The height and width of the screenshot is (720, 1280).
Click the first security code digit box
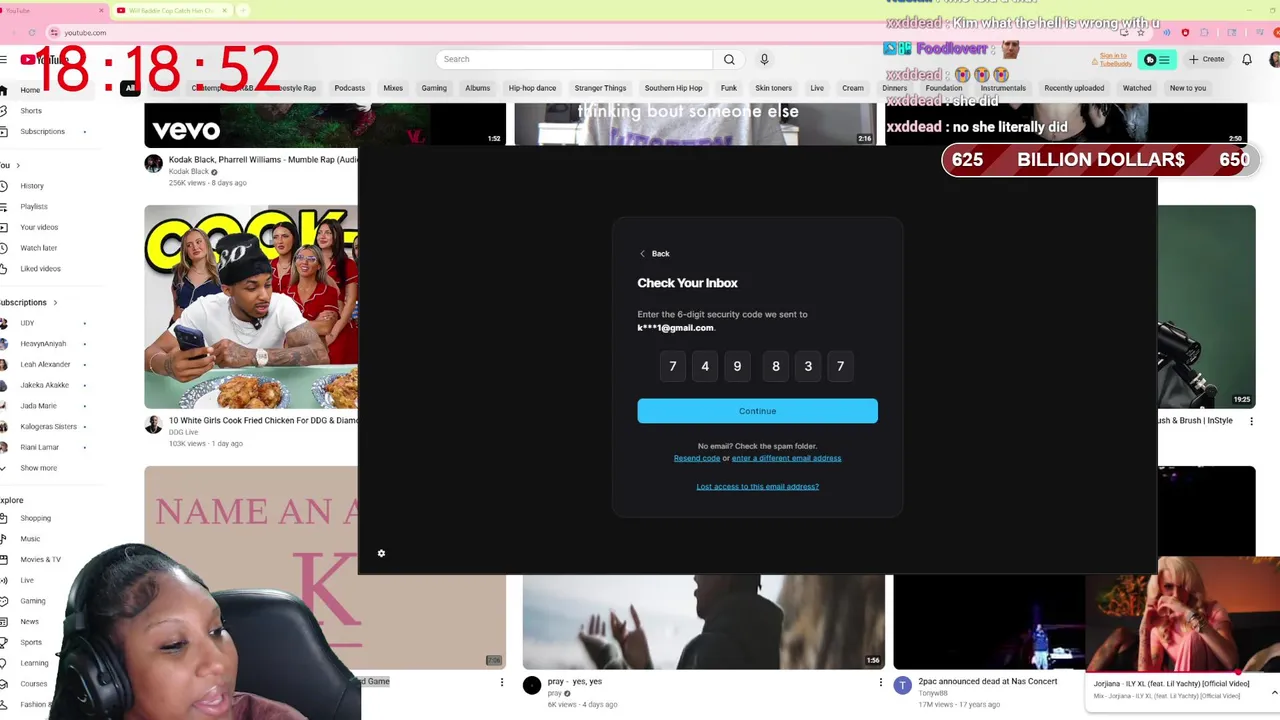(673, 366)
